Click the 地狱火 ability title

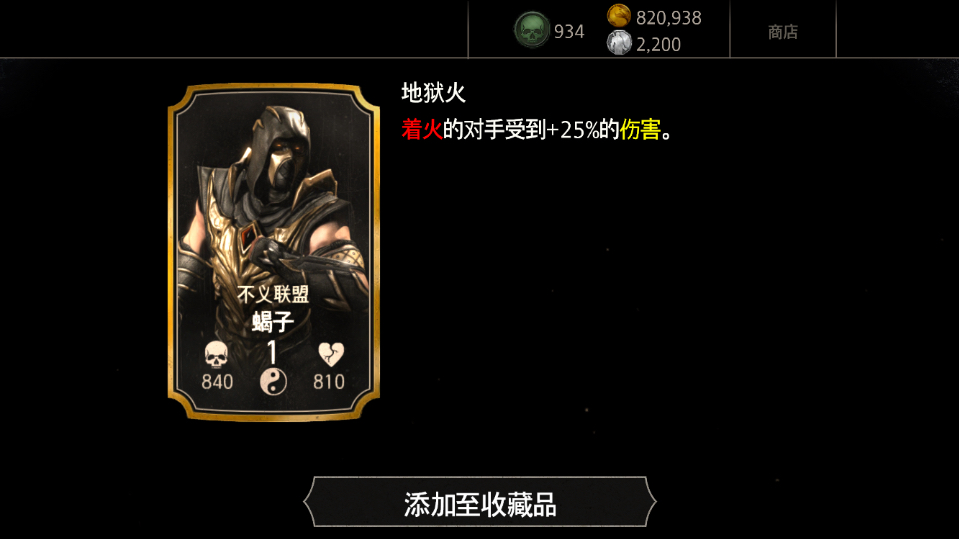click(x=434, y=93)
